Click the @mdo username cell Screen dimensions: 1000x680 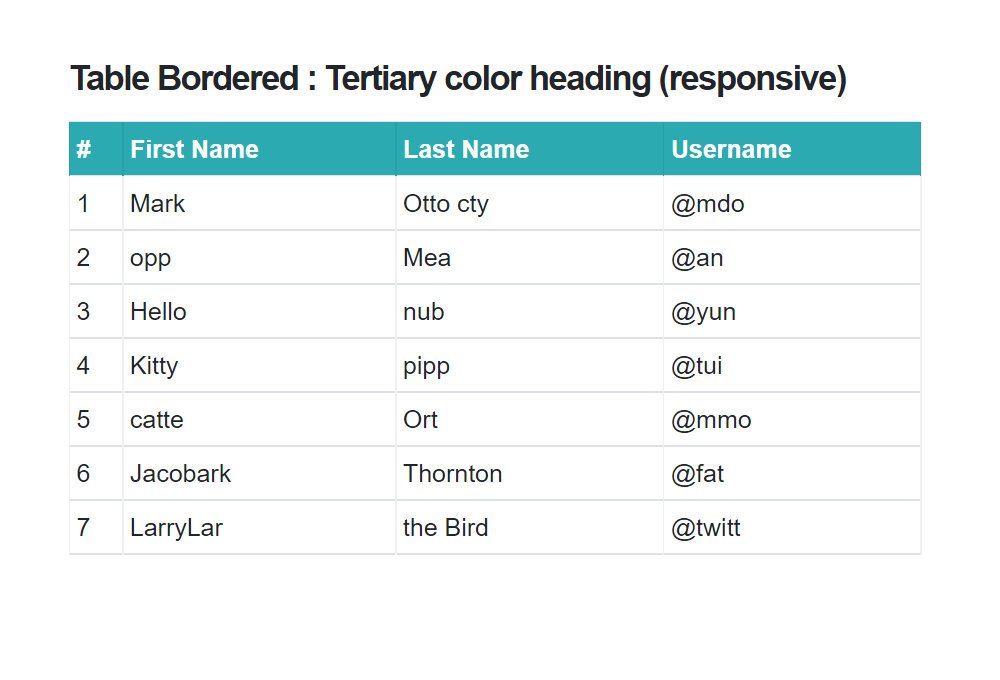click(x=792, y=203)
